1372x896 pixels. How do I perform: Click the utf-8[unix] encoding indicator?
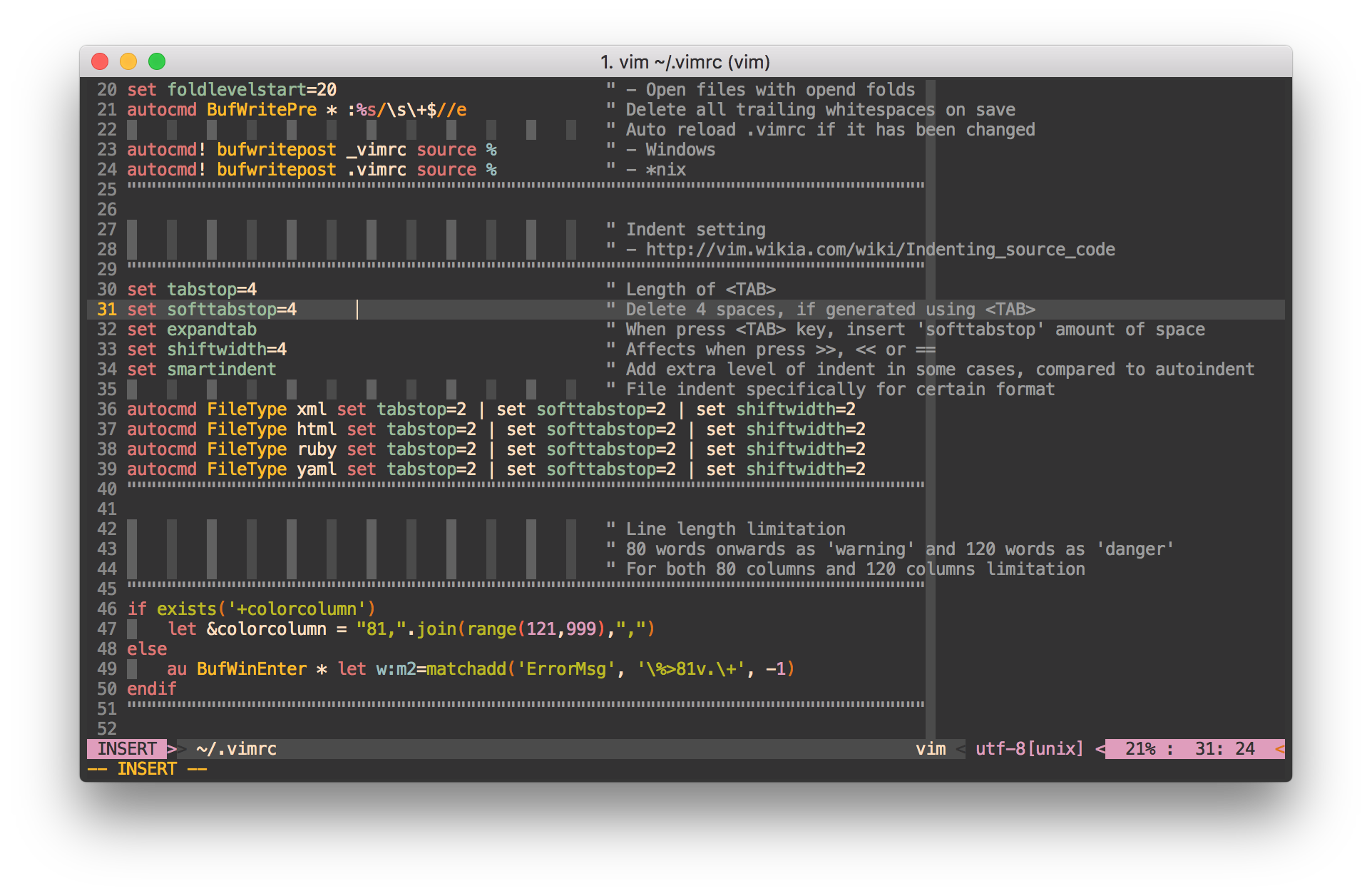[x=1029, y=748]
